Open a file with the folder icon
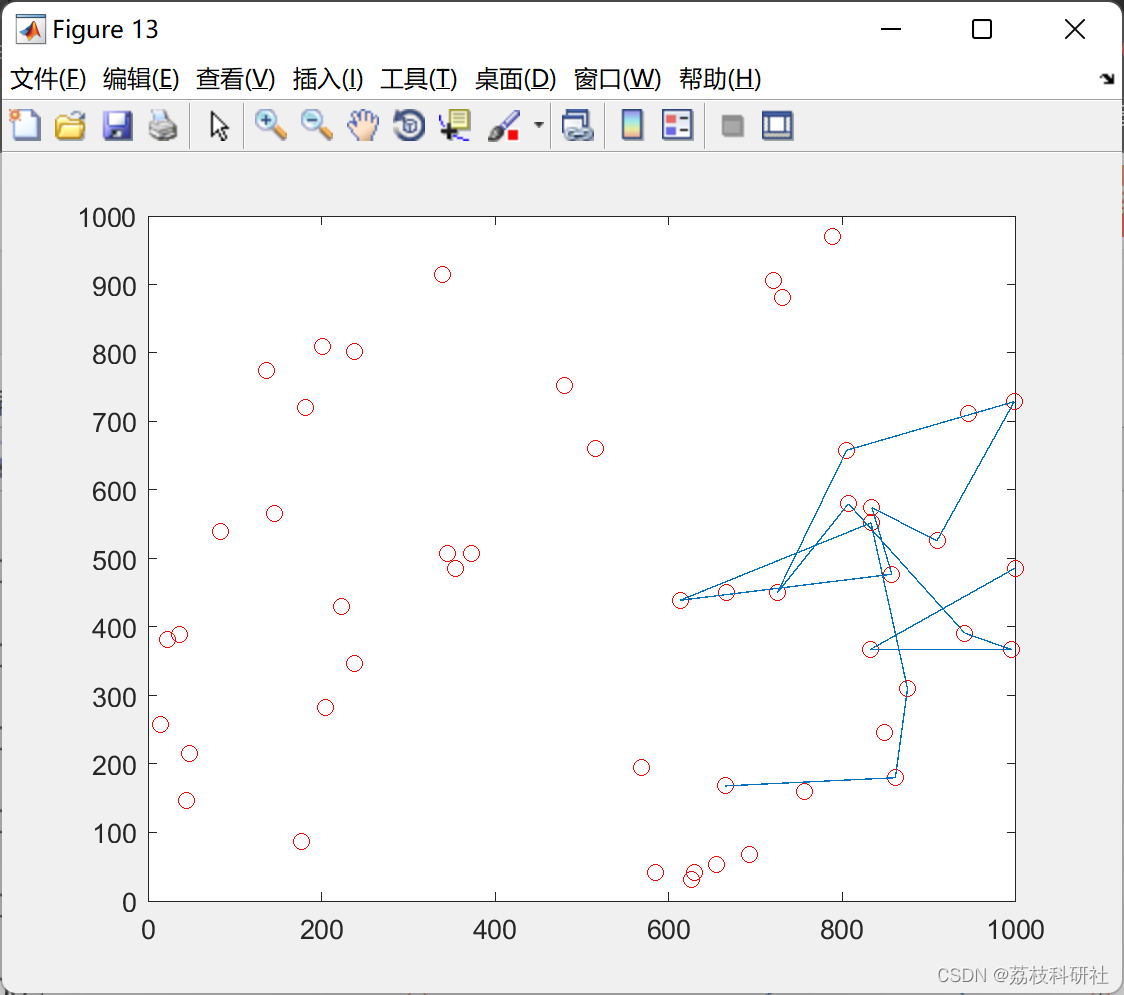Viewport: 1124px width, 995px height. pyautogui.click(x=70, y=125)
